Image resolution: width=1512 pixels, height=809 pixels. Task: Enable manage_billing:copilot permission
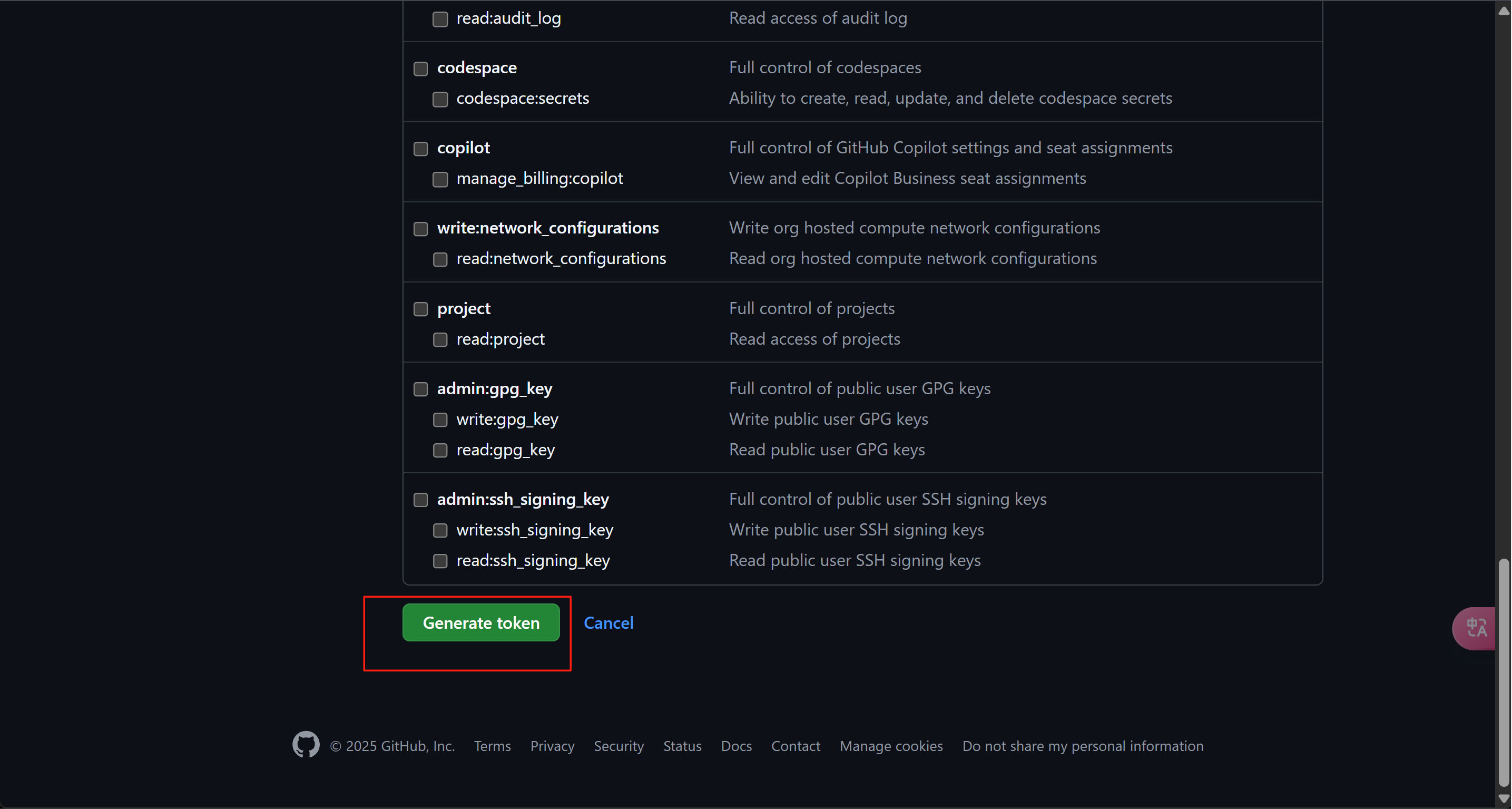440,180
